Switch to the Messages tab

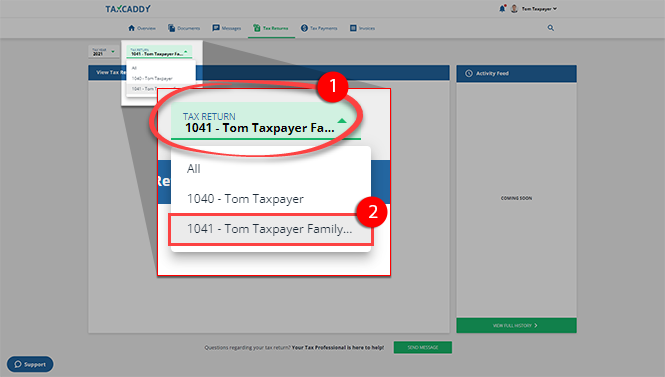(226, 28)
